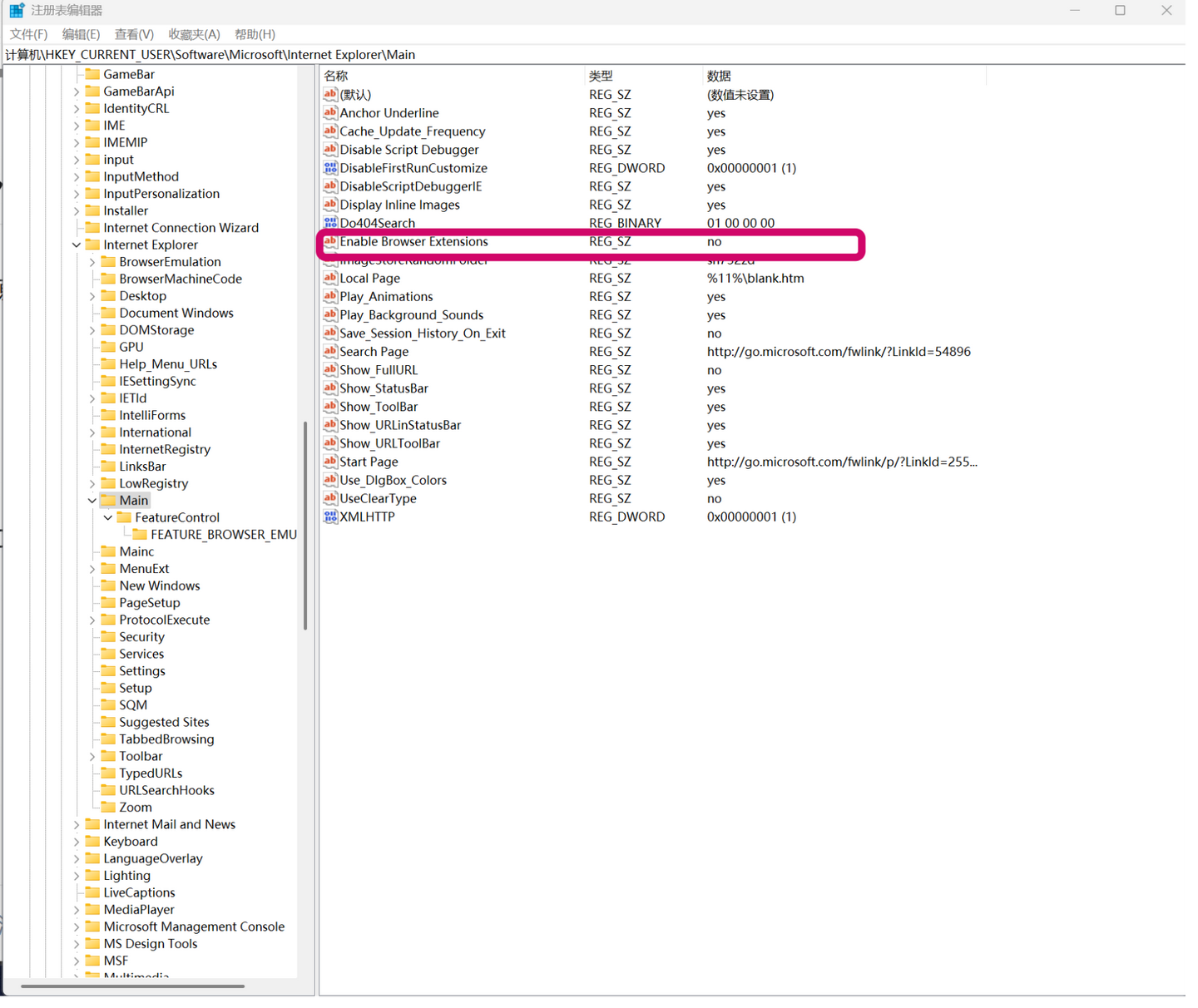Click the DWORD icon beside XMLHTTP
Image resolution: width=1198 pixels, height=1008 pixels.
point(330,516)
